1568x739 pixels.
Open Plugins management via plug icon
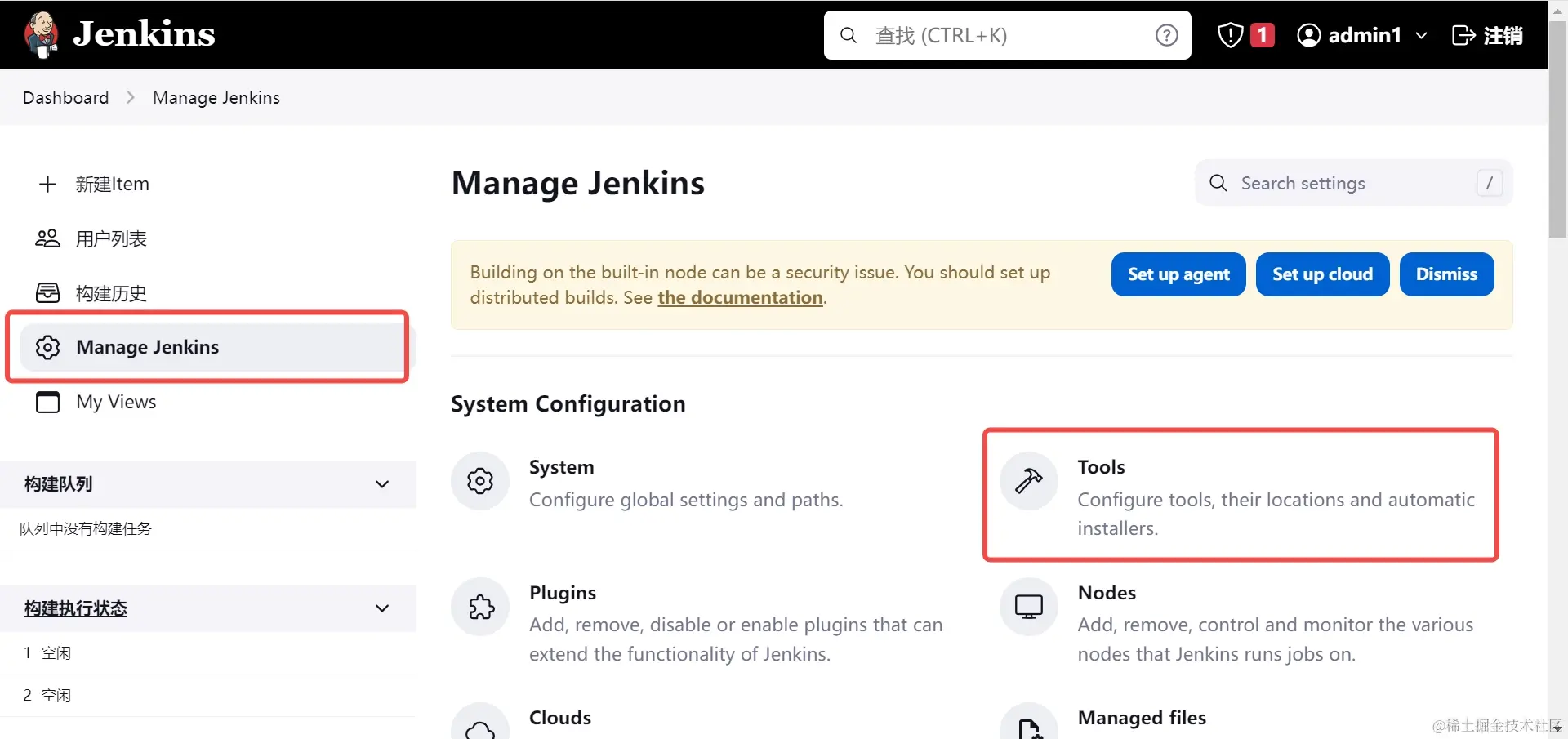[479, 607]
